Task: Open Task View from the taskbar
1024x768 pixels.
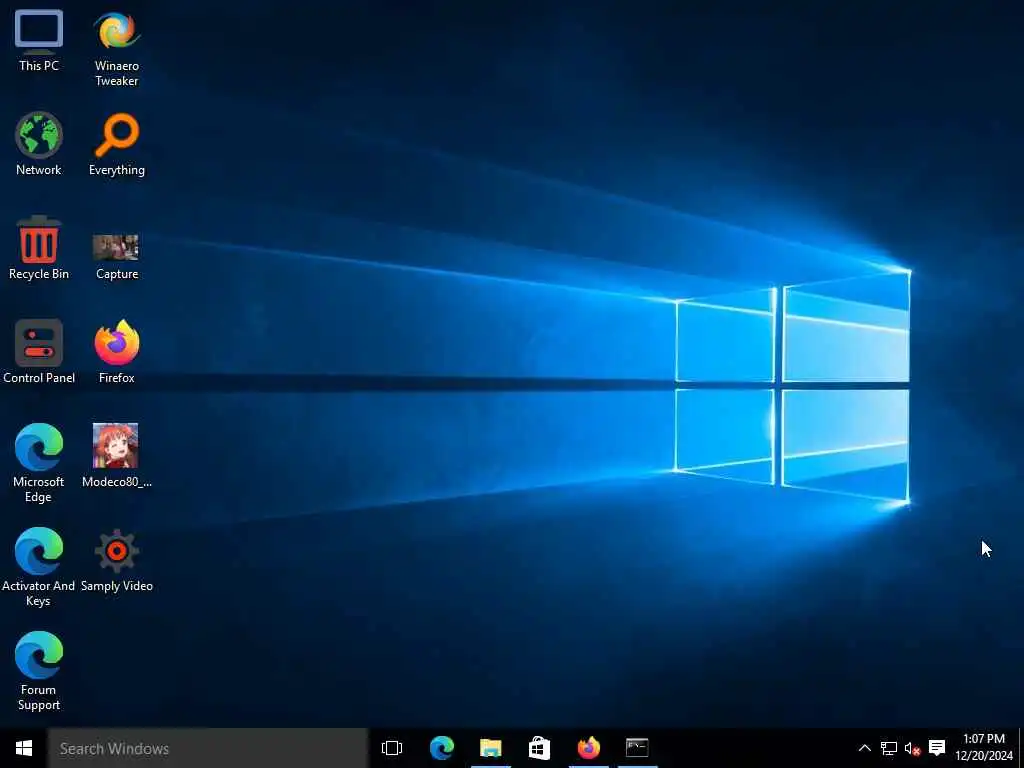Action: tap(392, 748)
